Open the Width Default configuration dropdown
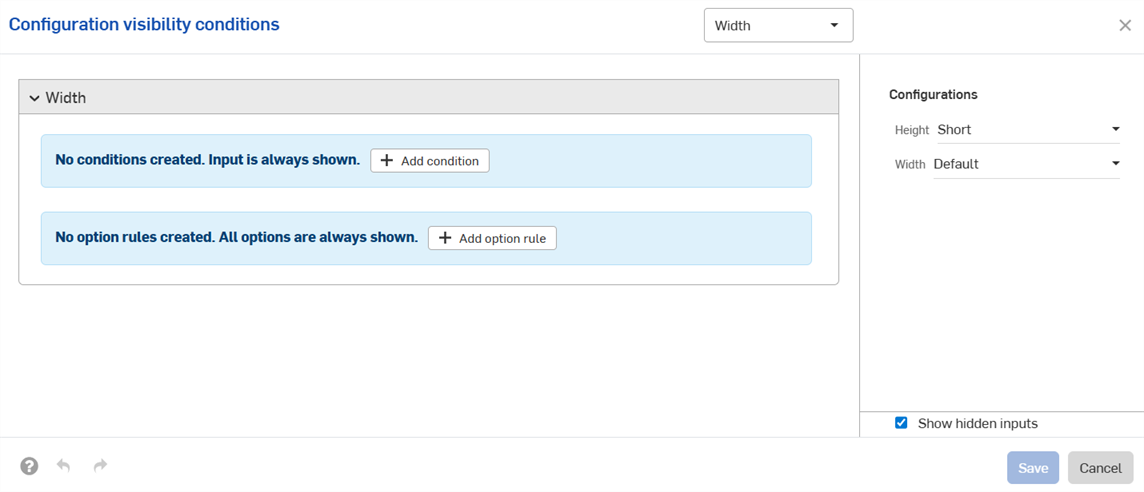This screenshot has width=1144, height=492. 1027,164
